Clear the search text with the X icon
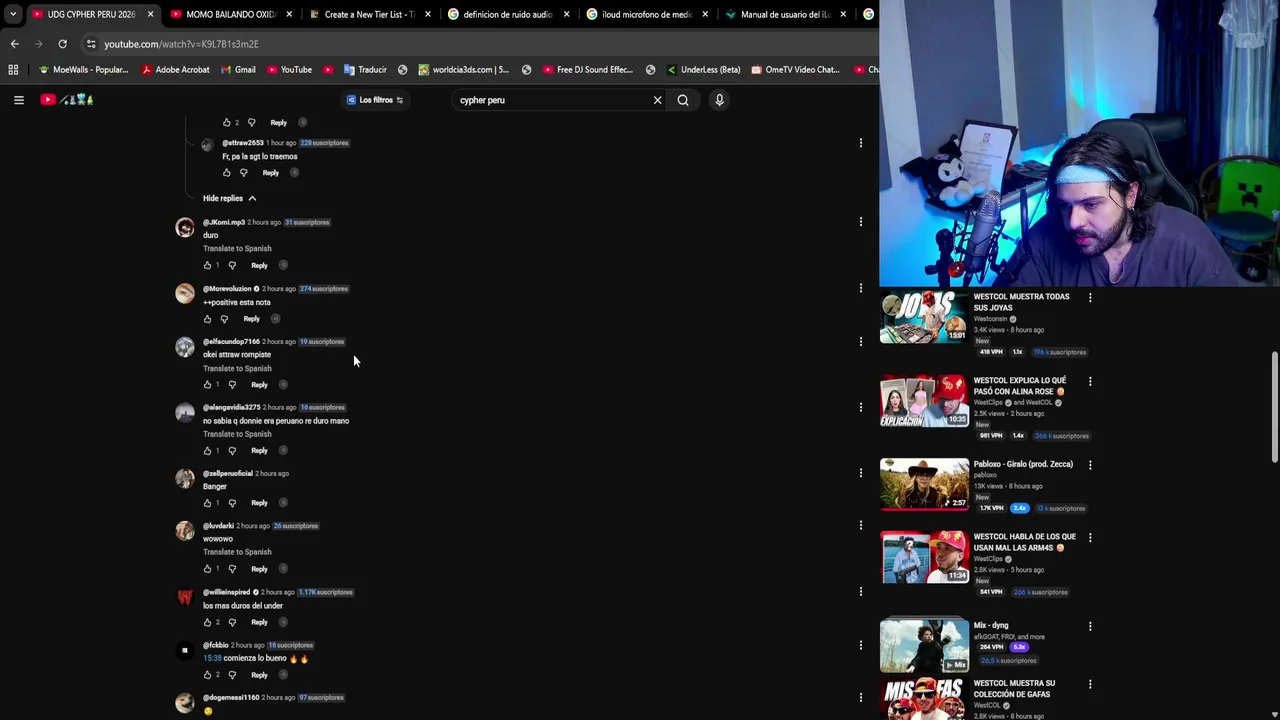Viewport: 1280px width, 720px height. [657, 100]
